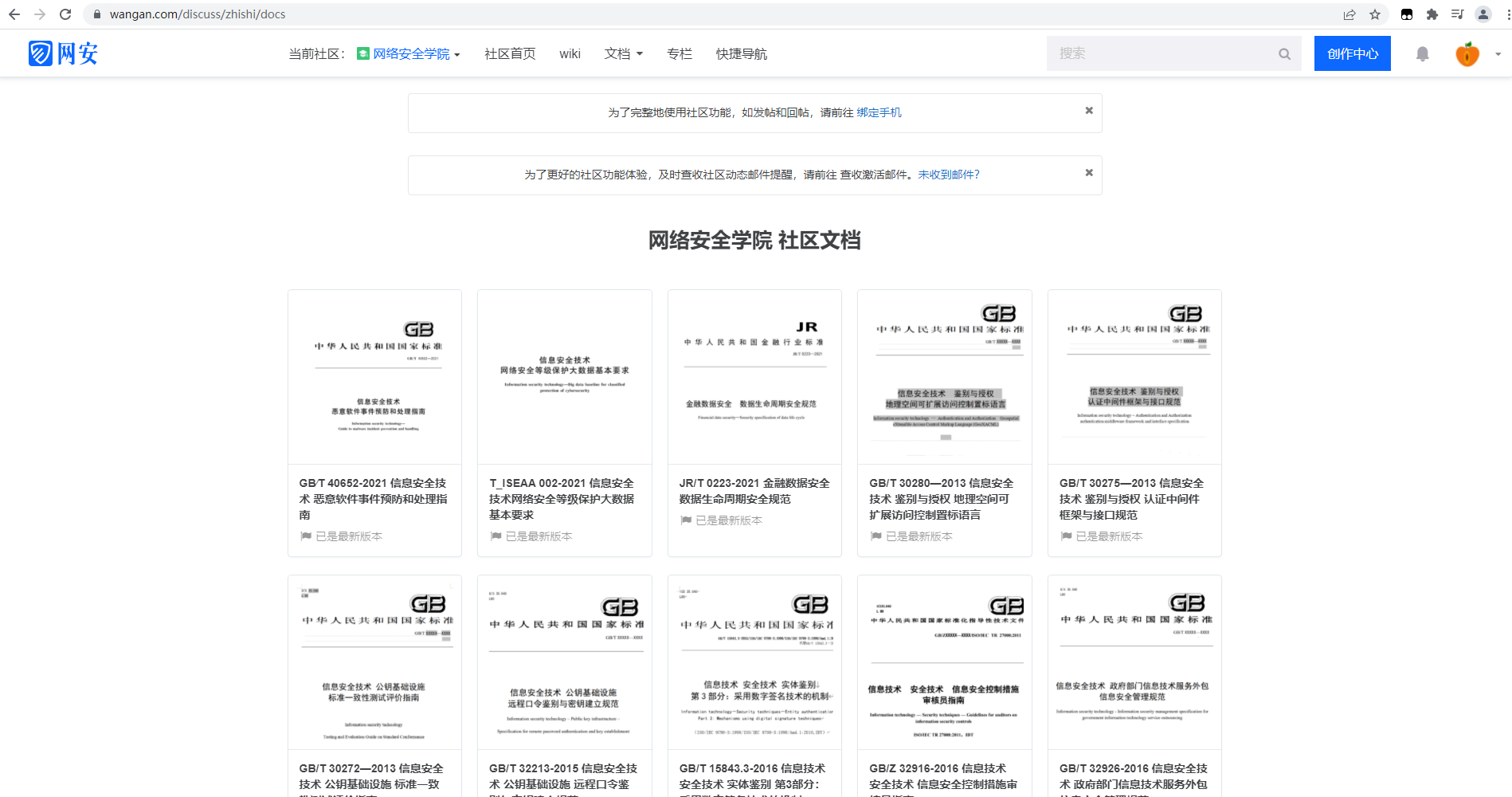Open JR/T 0223-2021 金融数据安全 title
Image resolution: width=1512 pixels, height=797 pixels.
754,491
